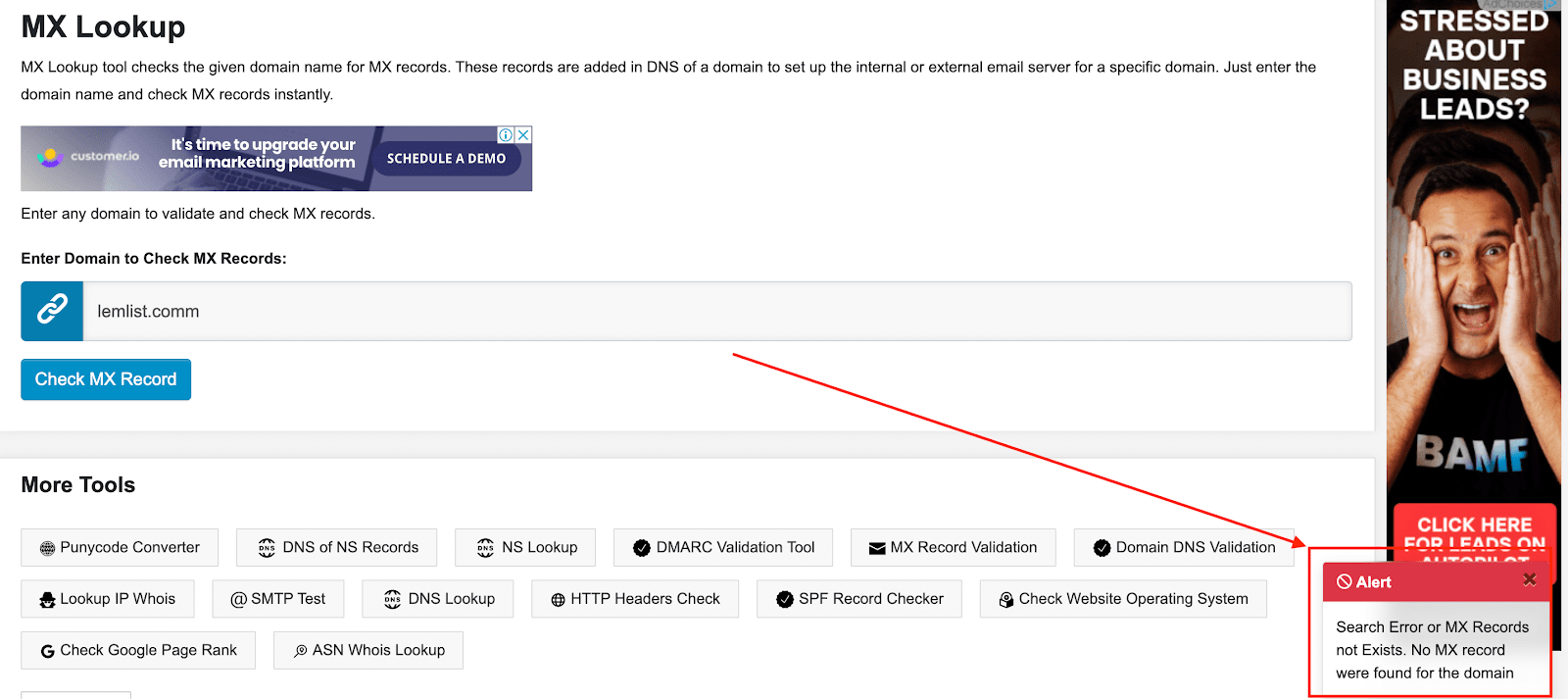The image size is (1568, 699).
Task: Click the DNS icon on NS Lookup
Action: pyautogui.click(x=485, y=548)
